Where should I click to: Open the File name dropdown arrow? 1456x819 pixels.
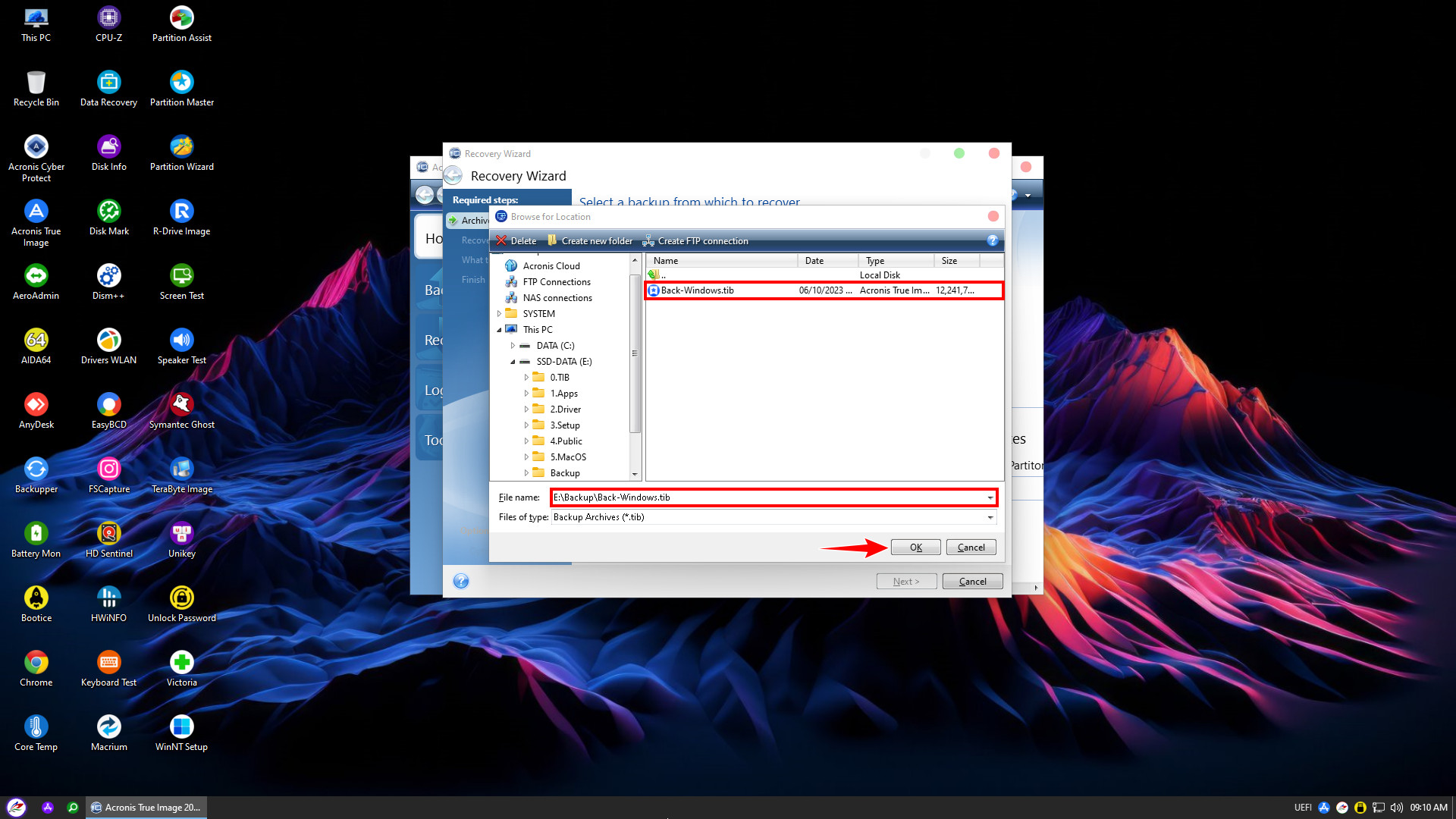click(990, 497)
